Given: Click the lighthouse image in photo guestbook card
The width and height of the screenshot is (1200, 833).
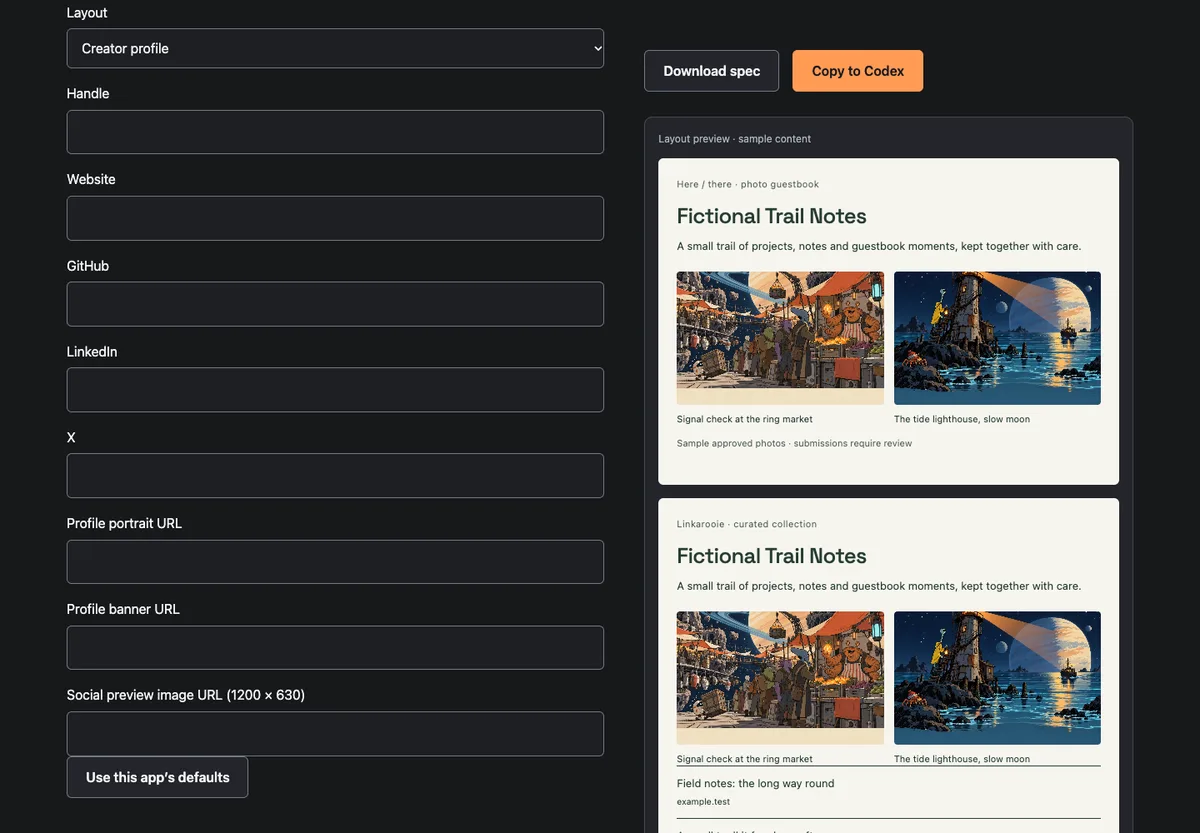Looking at the screenshot, I should pos(997,338).
